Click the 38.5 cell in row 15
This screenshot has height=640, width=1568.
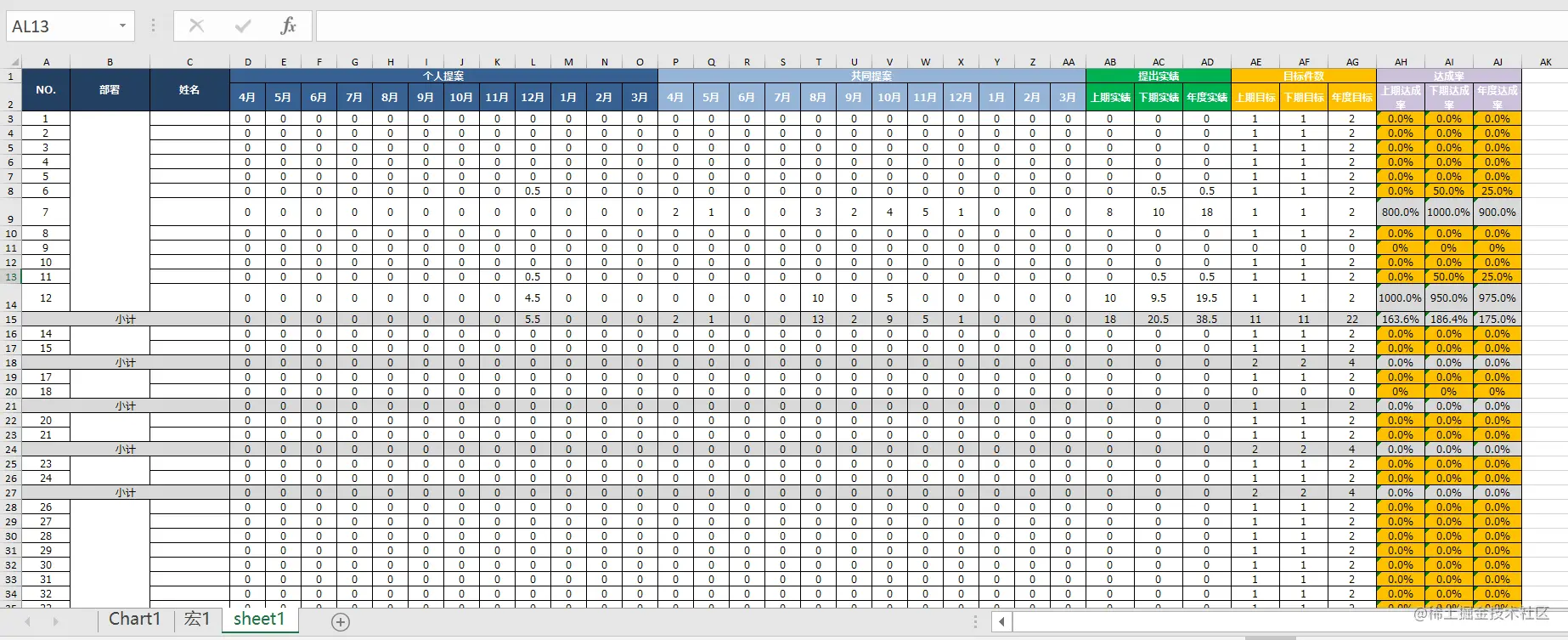pos(1207,320)
